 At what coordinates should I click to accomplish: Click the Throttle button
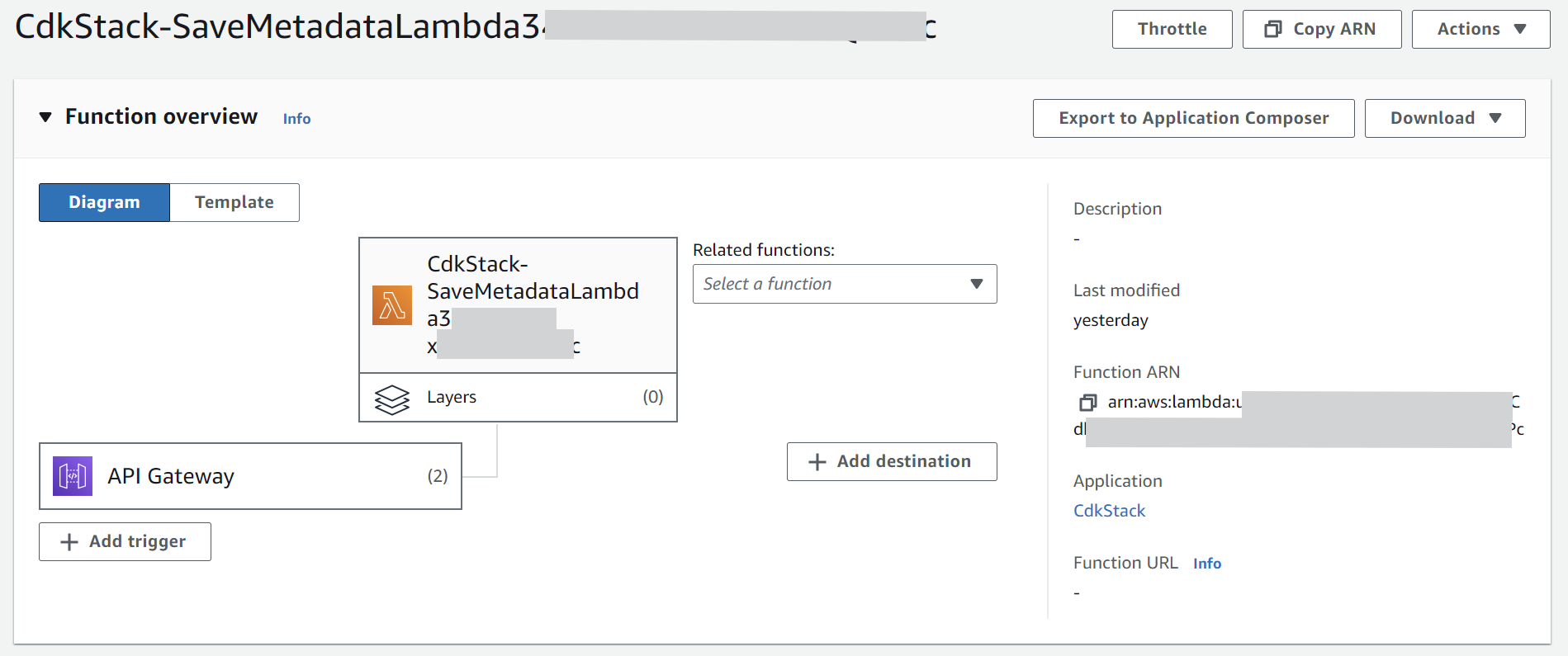(1172, 30)
